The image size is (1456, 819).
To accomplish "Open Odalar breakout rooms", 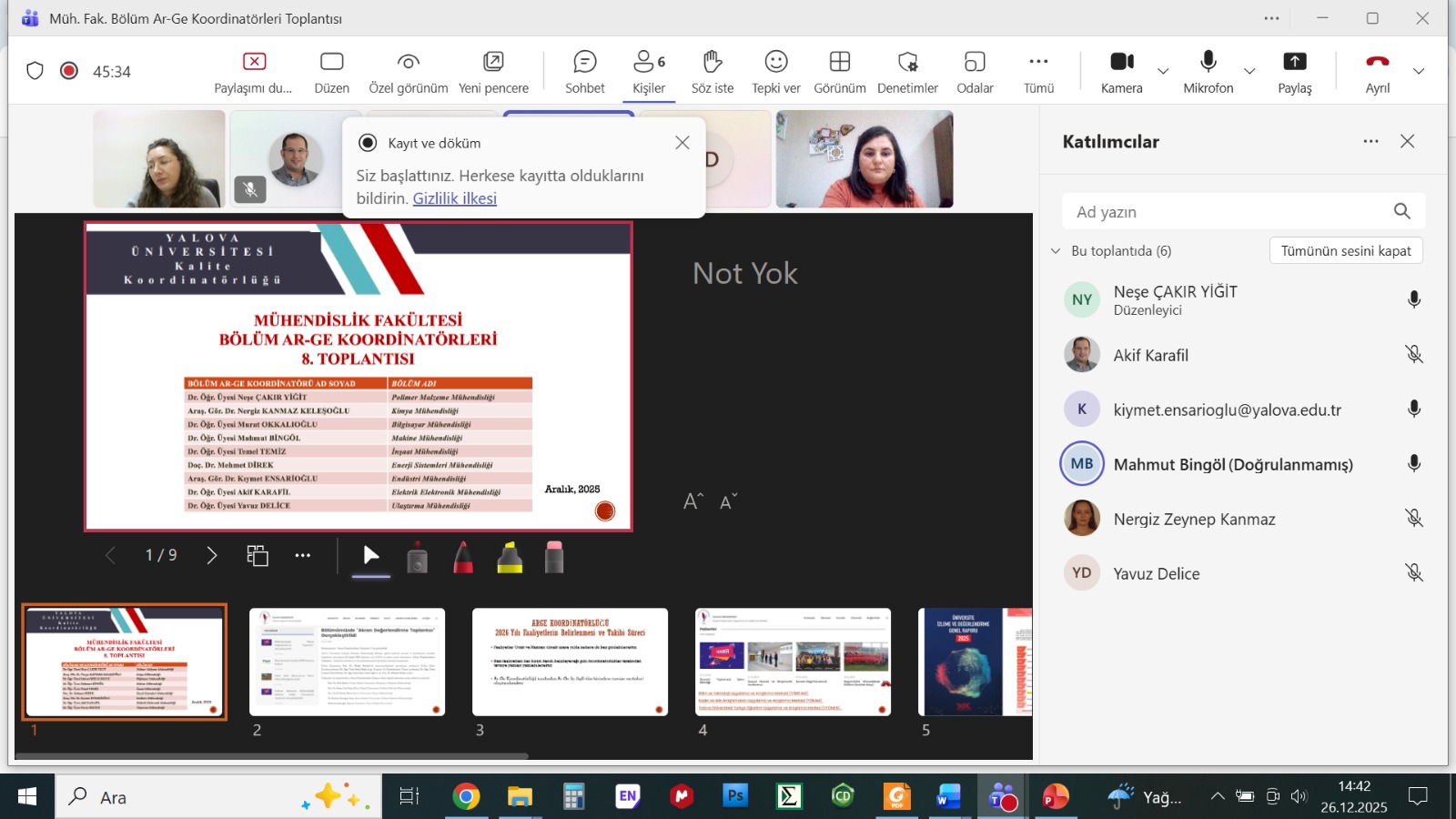I will click(x=975, y=72).
